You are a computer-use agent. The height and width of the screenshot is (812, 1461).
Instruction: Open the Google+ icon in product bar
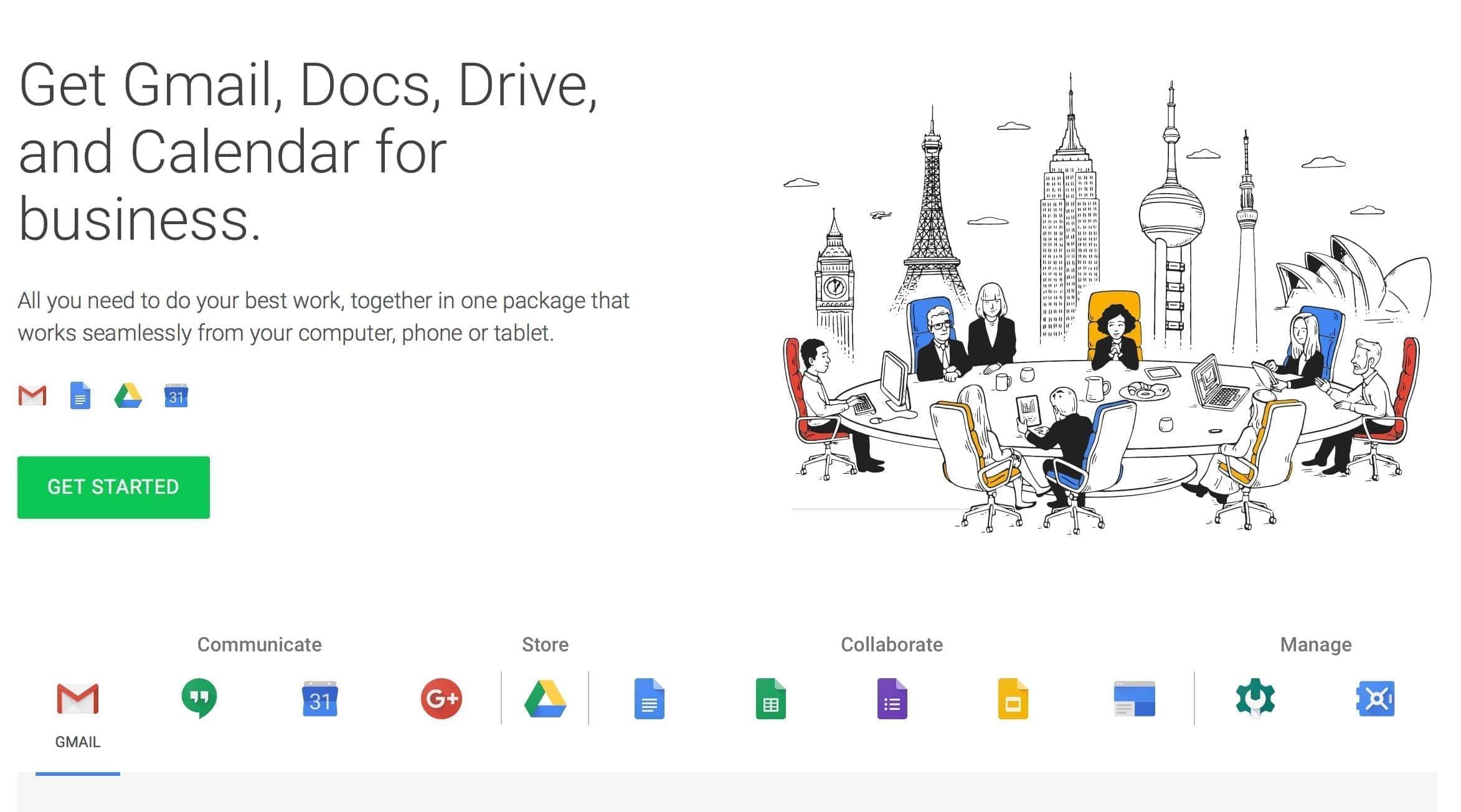pyautogui.click(x=442, y=698)
